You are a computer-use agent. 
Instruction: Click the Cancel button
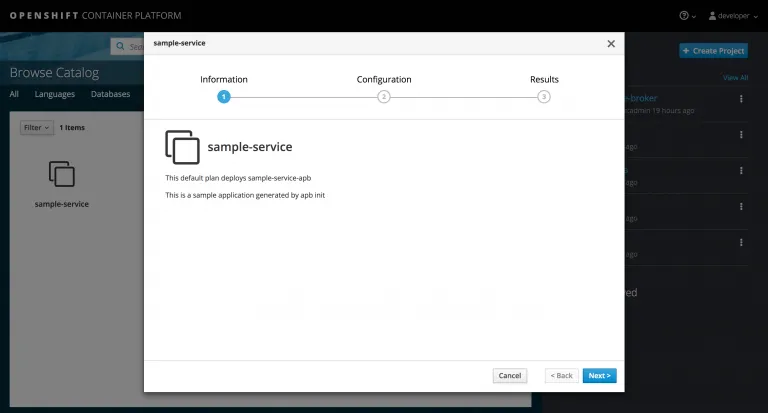[510, 376]
